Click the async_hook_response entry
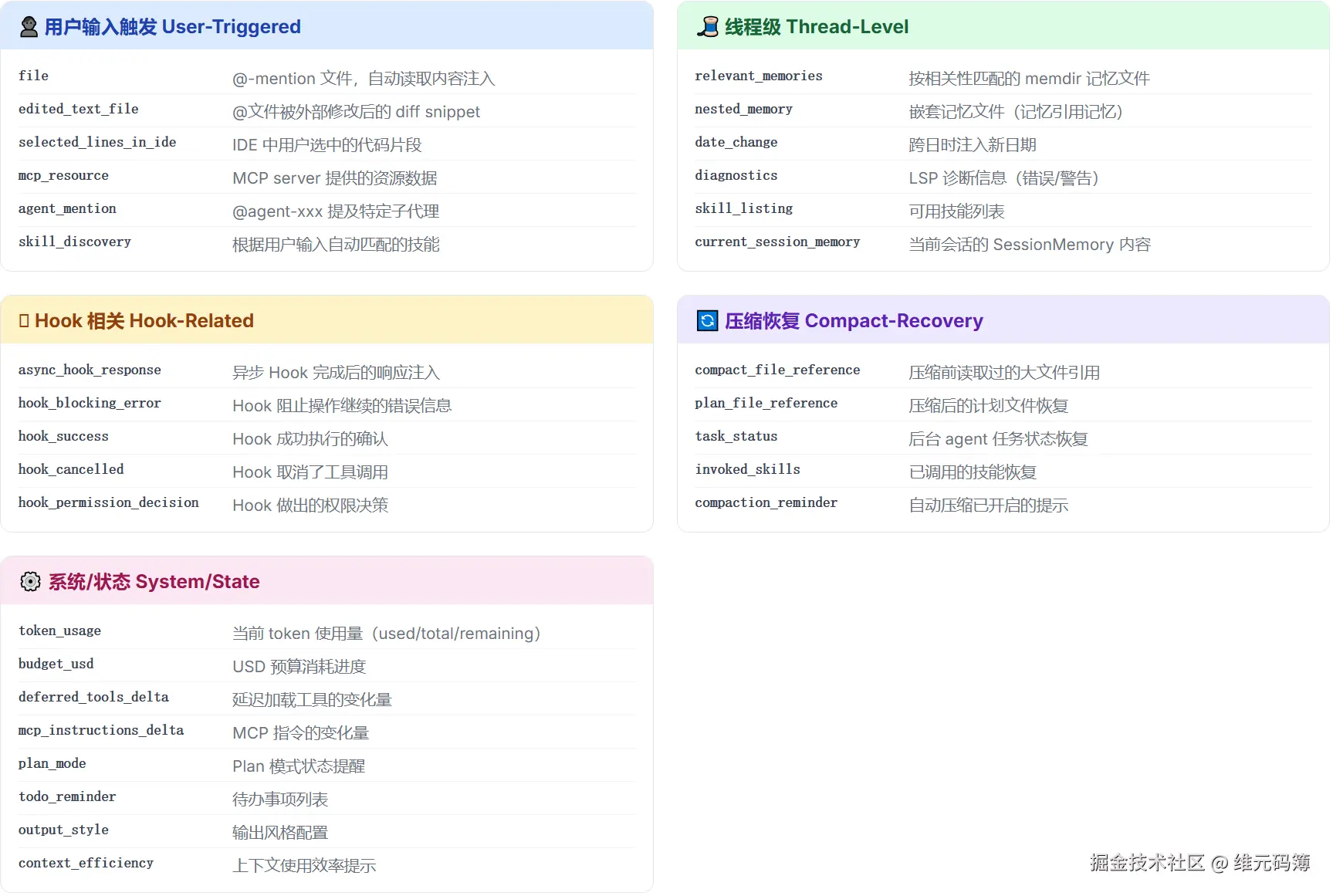Image resolution: width=1333 pixels, height=896 pixels. coord(90,370)
